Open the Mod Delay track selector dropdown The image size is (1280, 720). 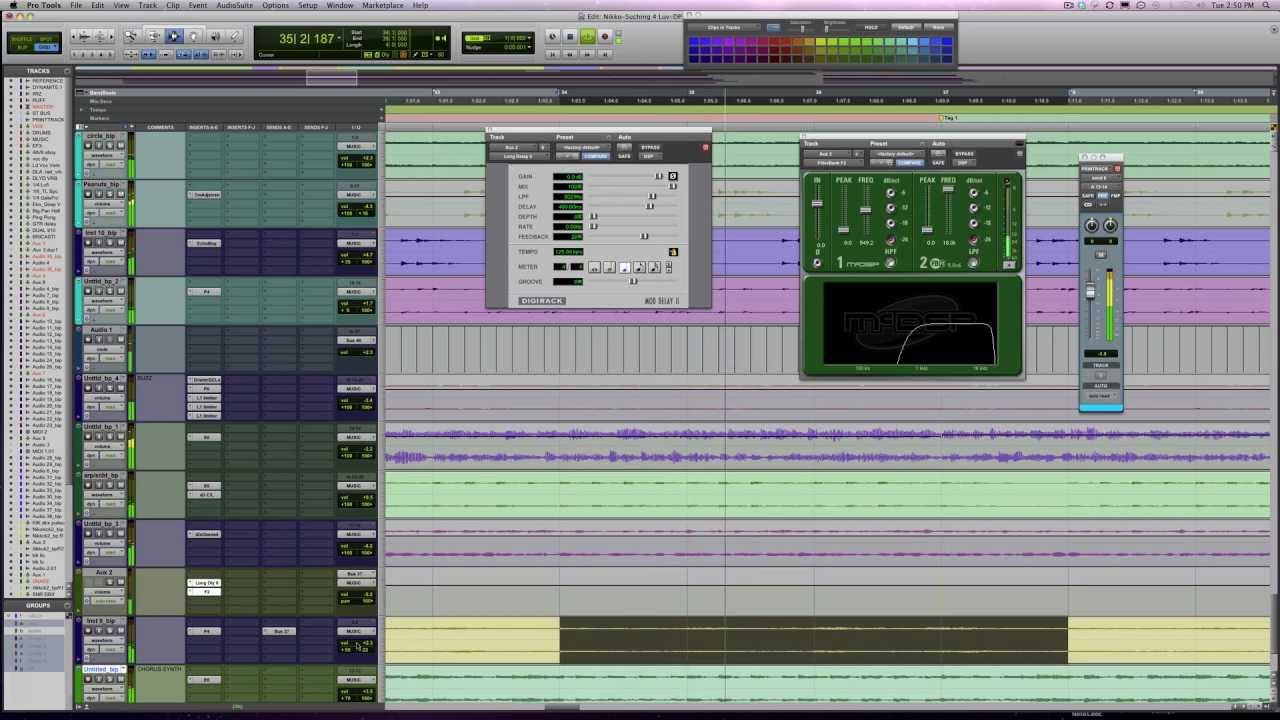tap(513, 147)
